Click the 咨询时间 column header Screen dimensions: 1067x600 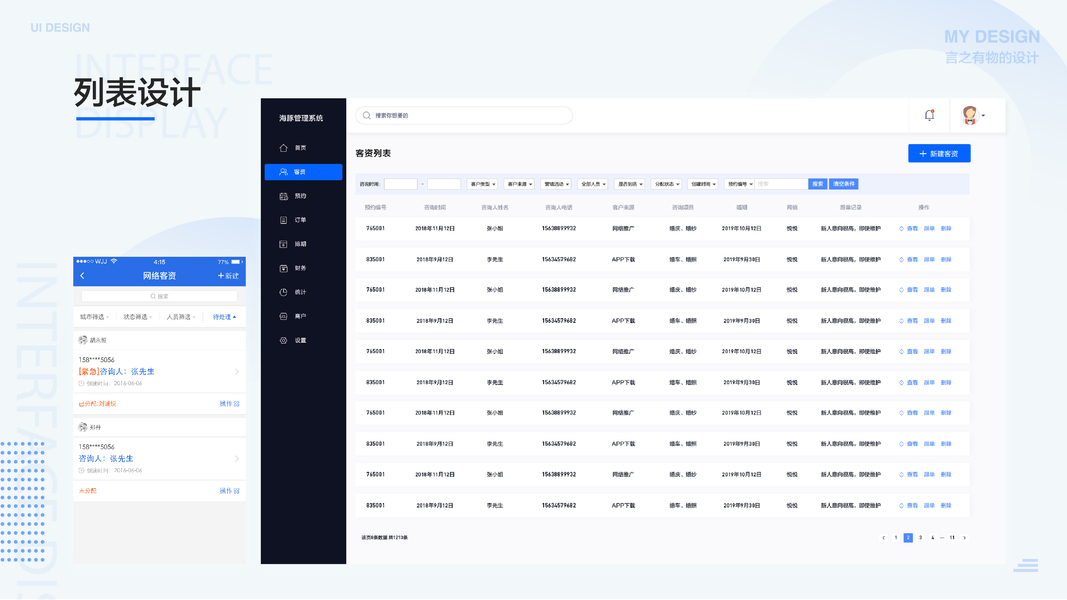coord(435,207)
